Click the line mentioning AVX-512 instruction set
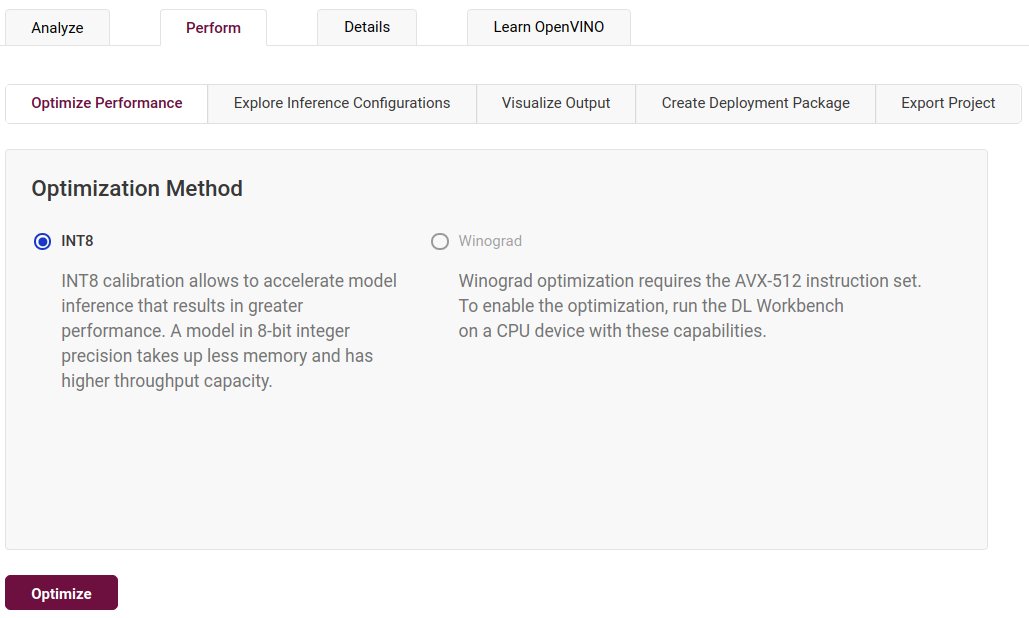1029x618 pixels. coord(689,281)
